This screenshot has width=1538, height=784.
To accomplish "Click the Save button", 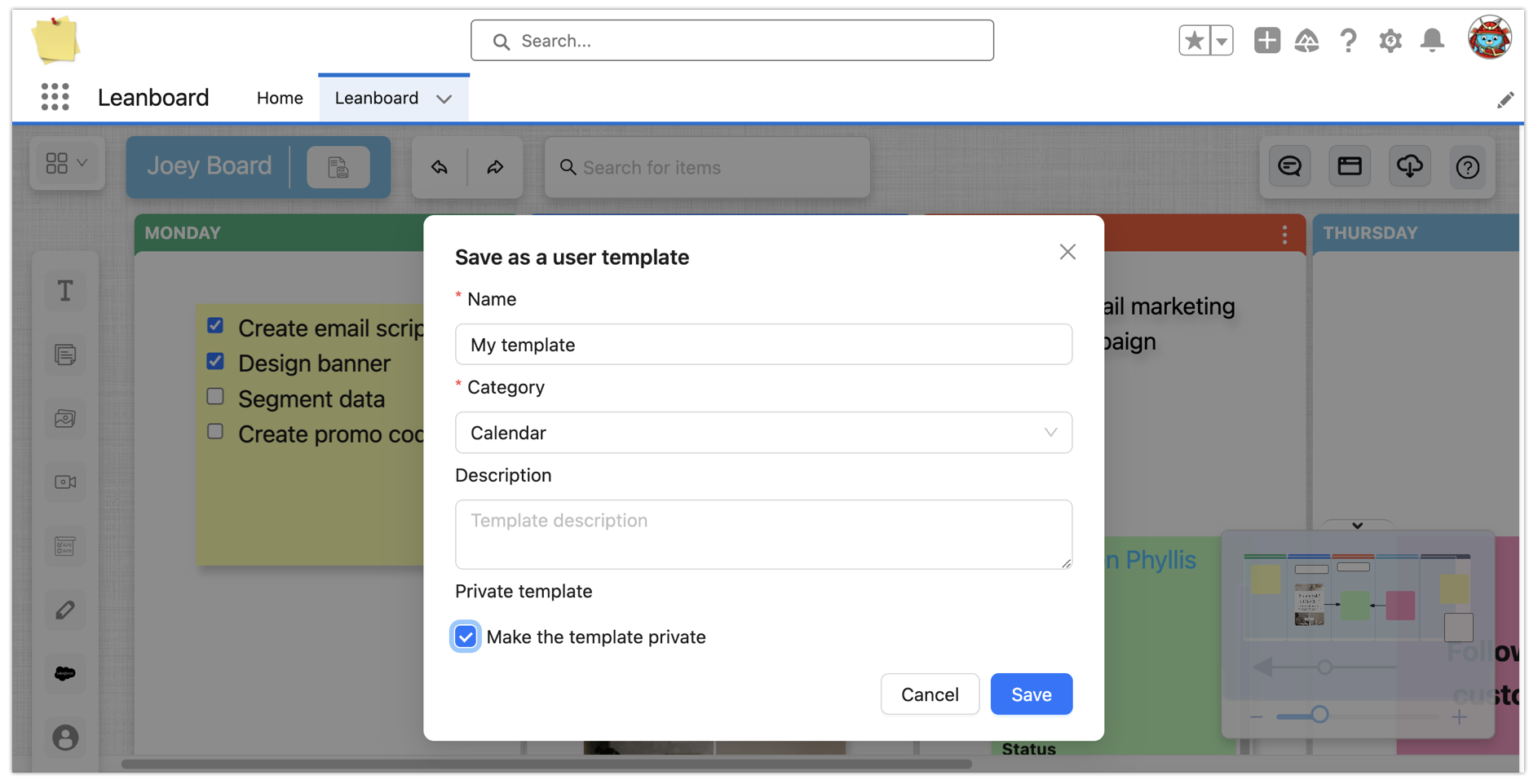I will 1031,694.
